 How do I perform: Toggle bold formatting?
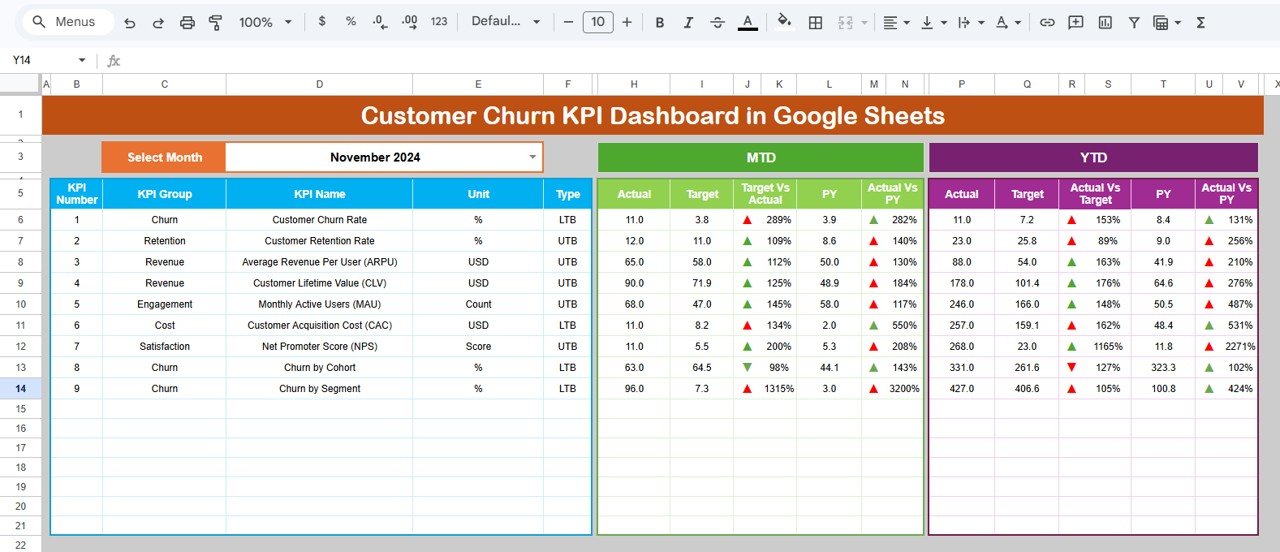(659, 22)
